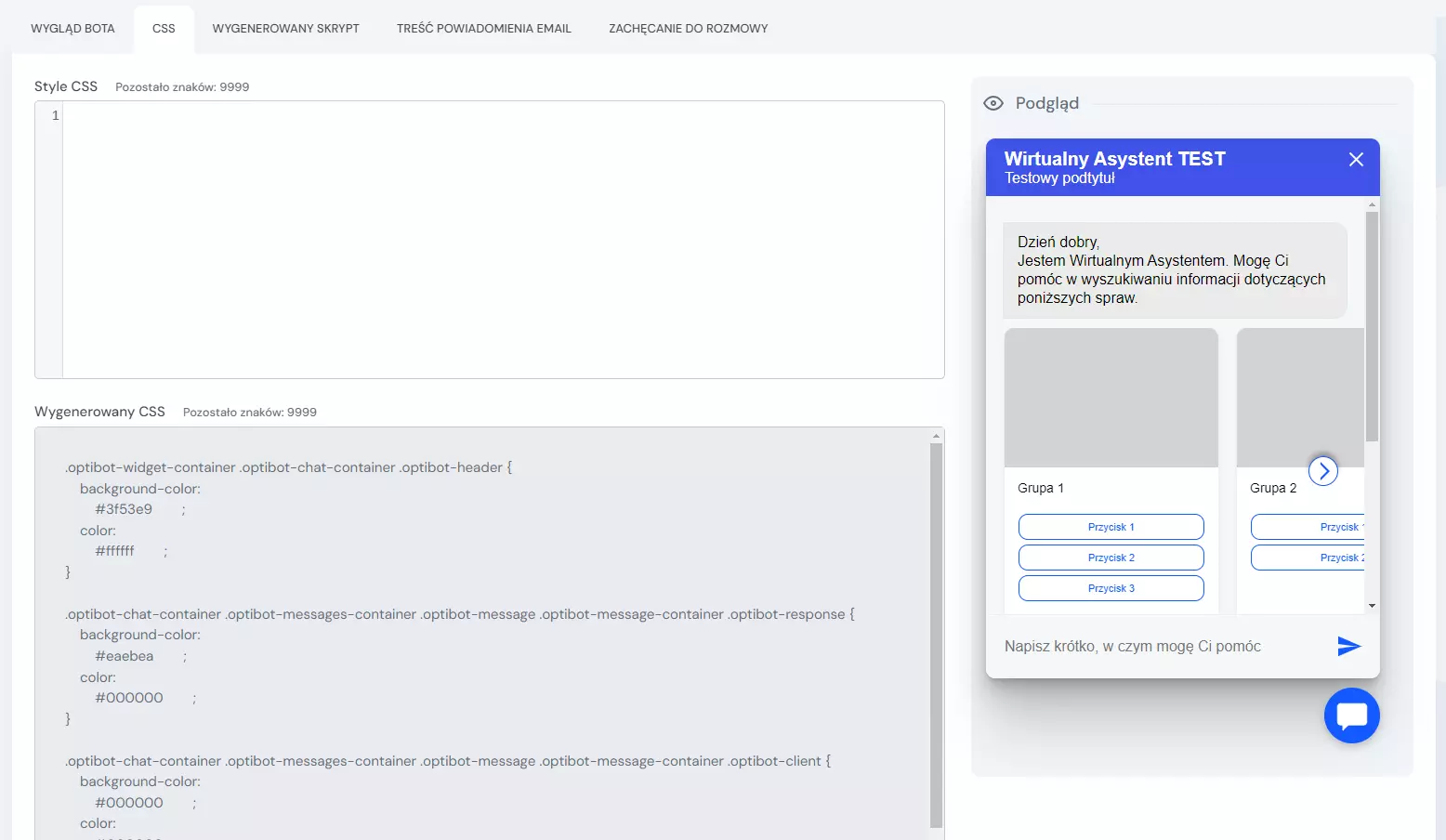Click first button under Grupa 2
This screenshot has height=840, width=1446.
pos(1308,527)
